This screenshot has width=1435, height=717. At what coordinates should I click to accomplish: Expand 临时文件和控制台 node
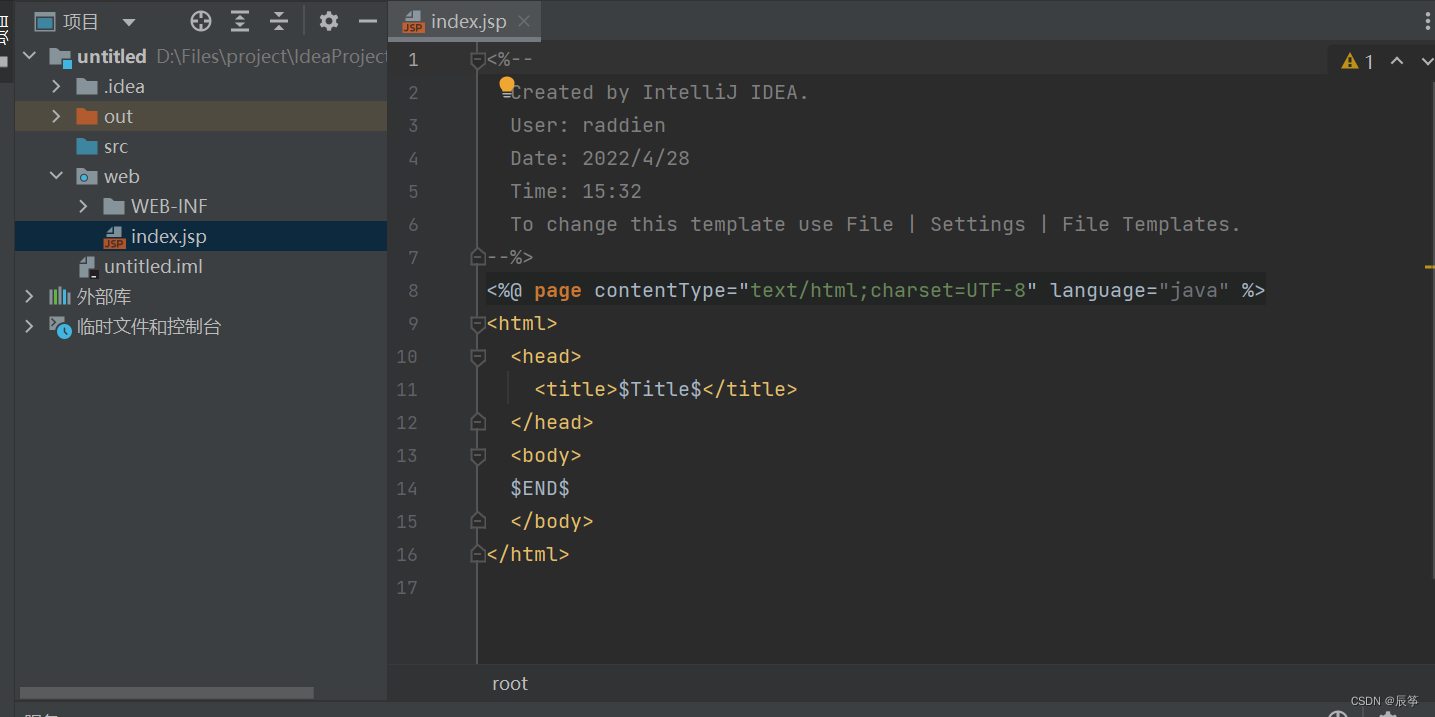[x=29, y=326]
